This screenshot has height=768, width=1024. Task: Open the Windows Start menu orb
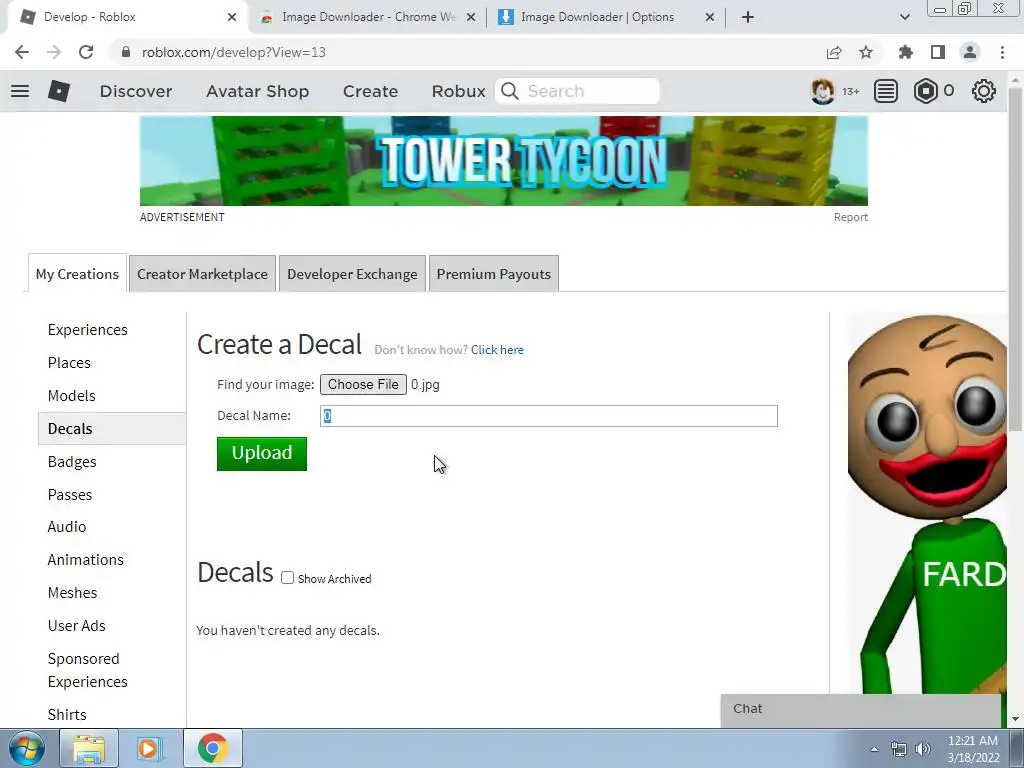pos(27,748)
